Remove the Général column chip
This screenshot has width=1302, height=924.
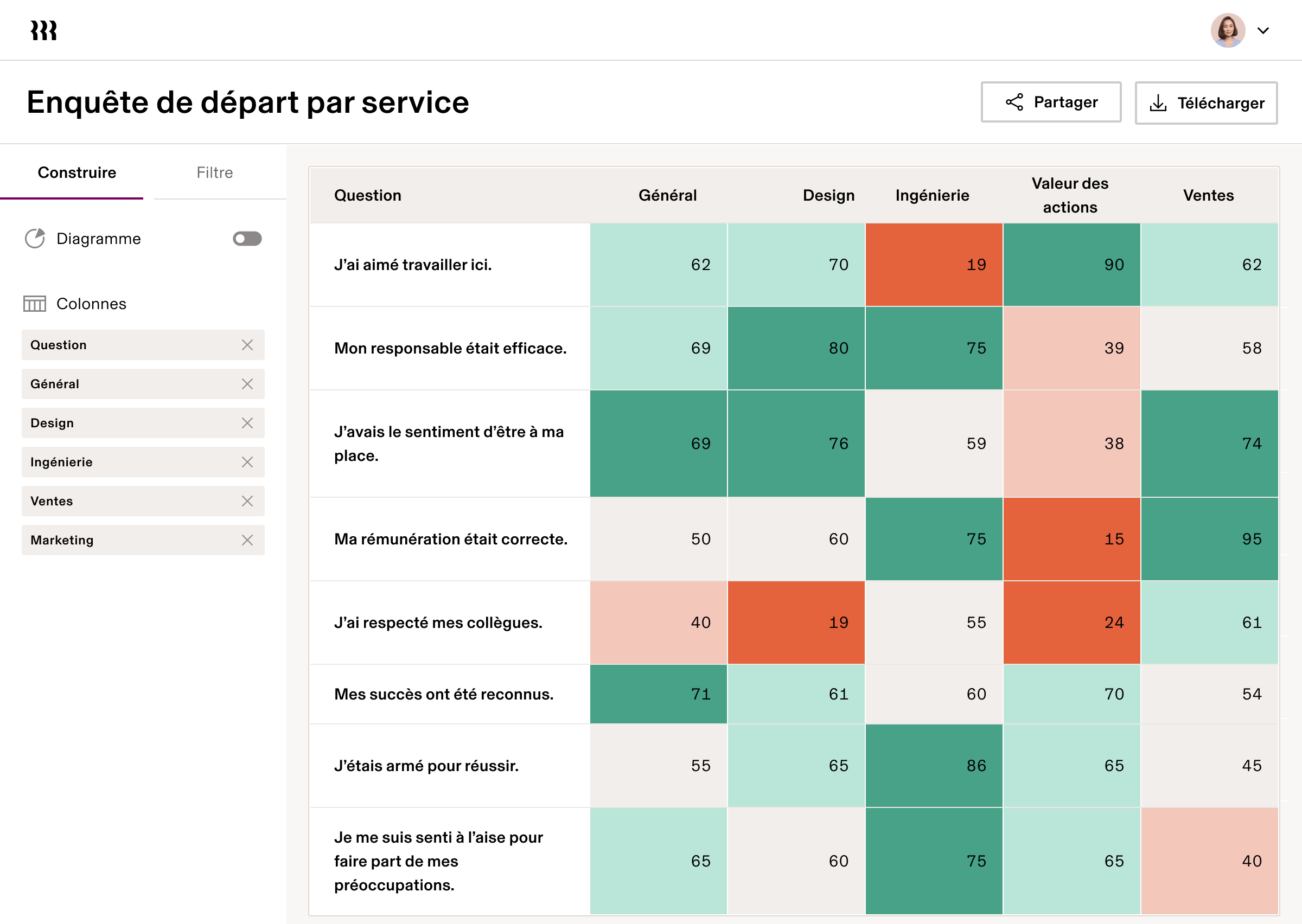tap(247, 384)
